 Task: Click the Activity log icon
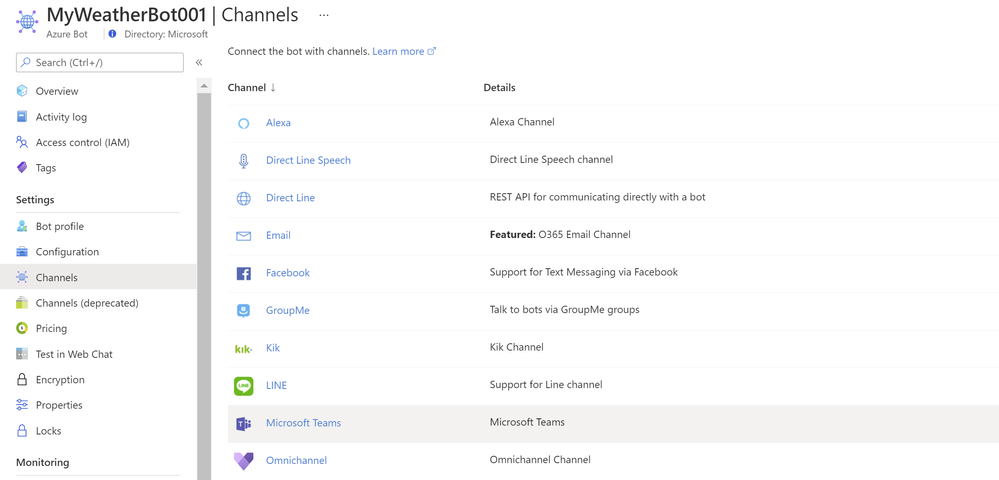[x=22, y=117]
